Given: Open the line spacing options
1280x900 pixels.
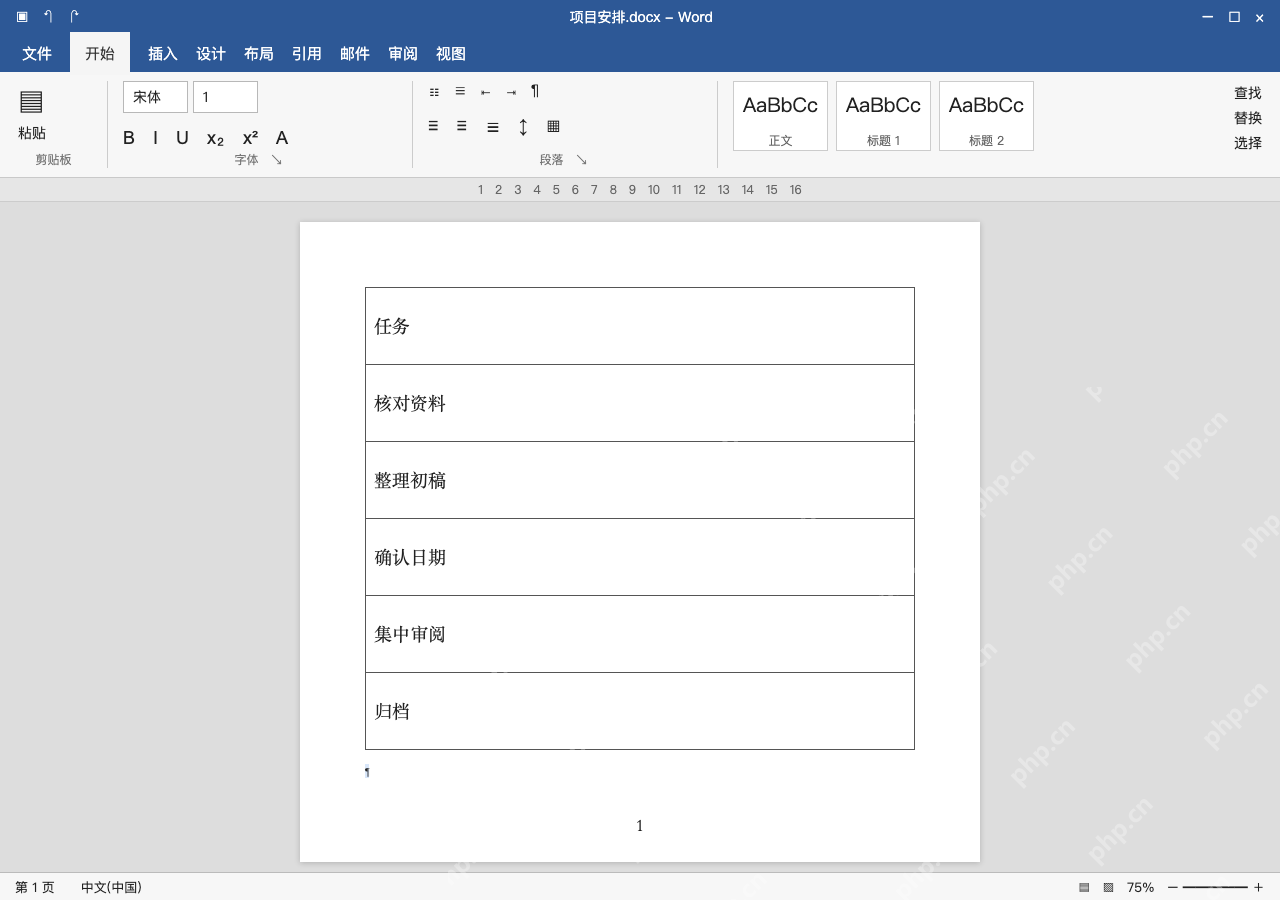Looking at the screenshot, I should (x=523, y=127).
